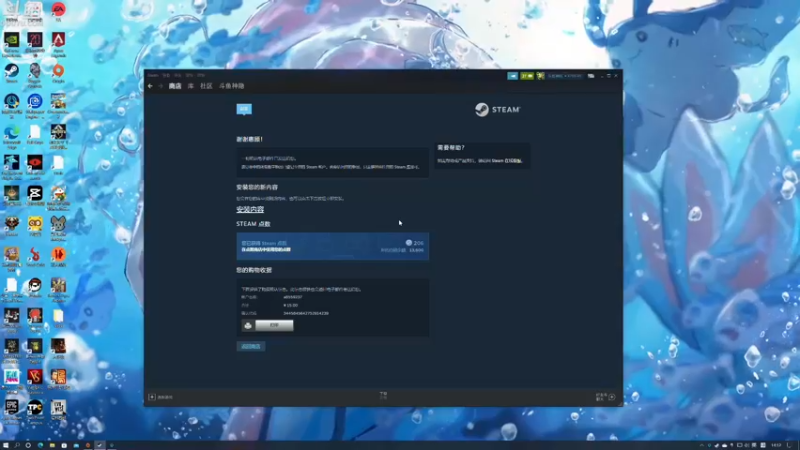Click the Steam points earned banner
The height and width of the screenshot is (450, 800).
tap(332, 246)
